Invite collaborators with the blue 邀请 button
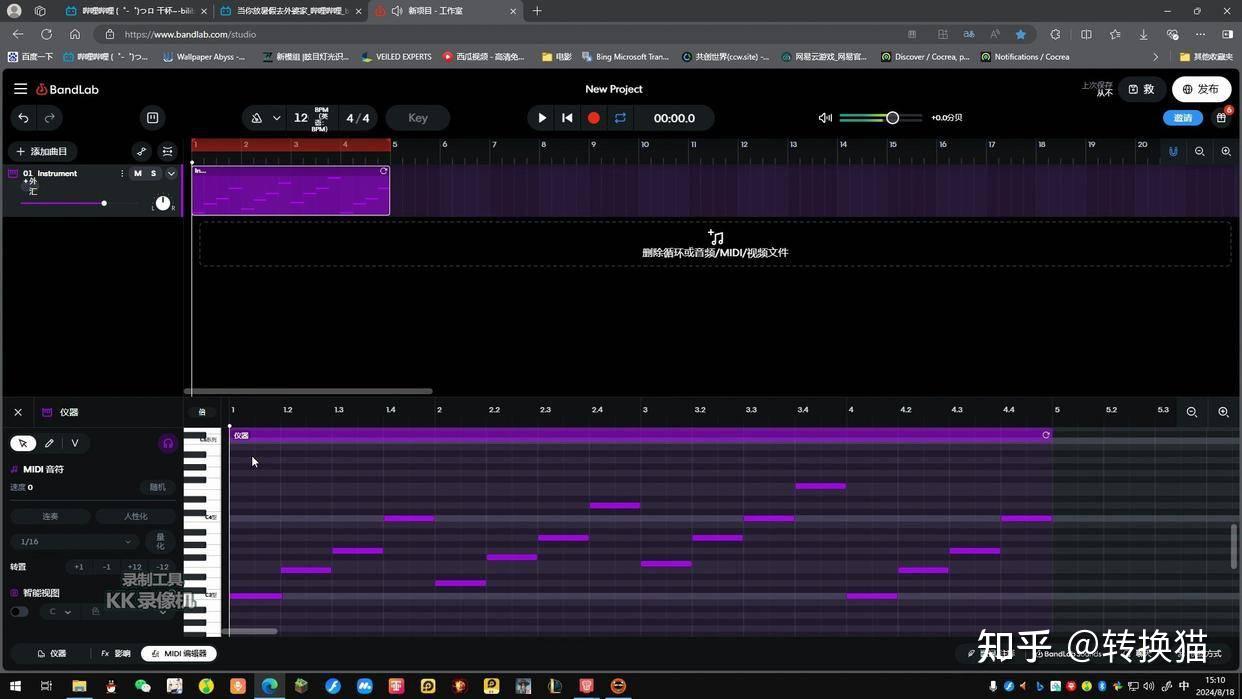1242x699 pixels. tap(1183, 118)
